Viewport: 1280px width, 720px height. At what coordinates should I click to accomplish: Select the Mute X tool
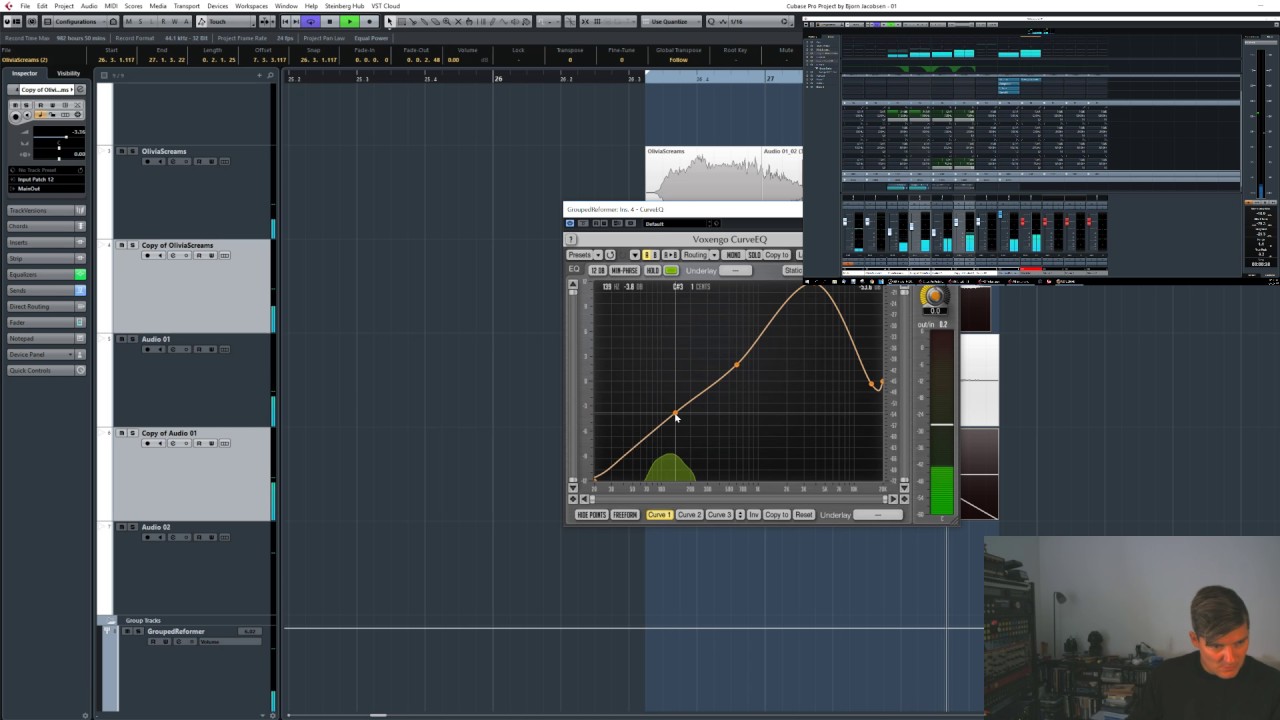click(458, 21)
